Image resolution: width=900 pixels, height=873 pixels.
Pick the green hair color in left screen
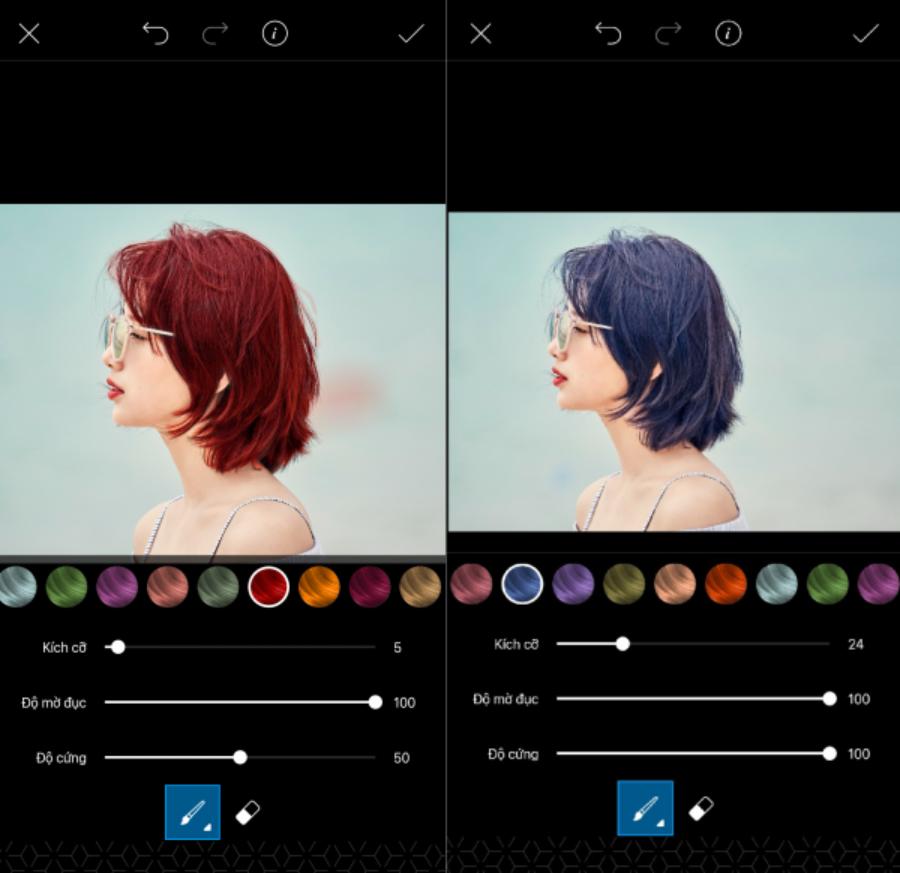pyautogui.click(x=67, y=587)
